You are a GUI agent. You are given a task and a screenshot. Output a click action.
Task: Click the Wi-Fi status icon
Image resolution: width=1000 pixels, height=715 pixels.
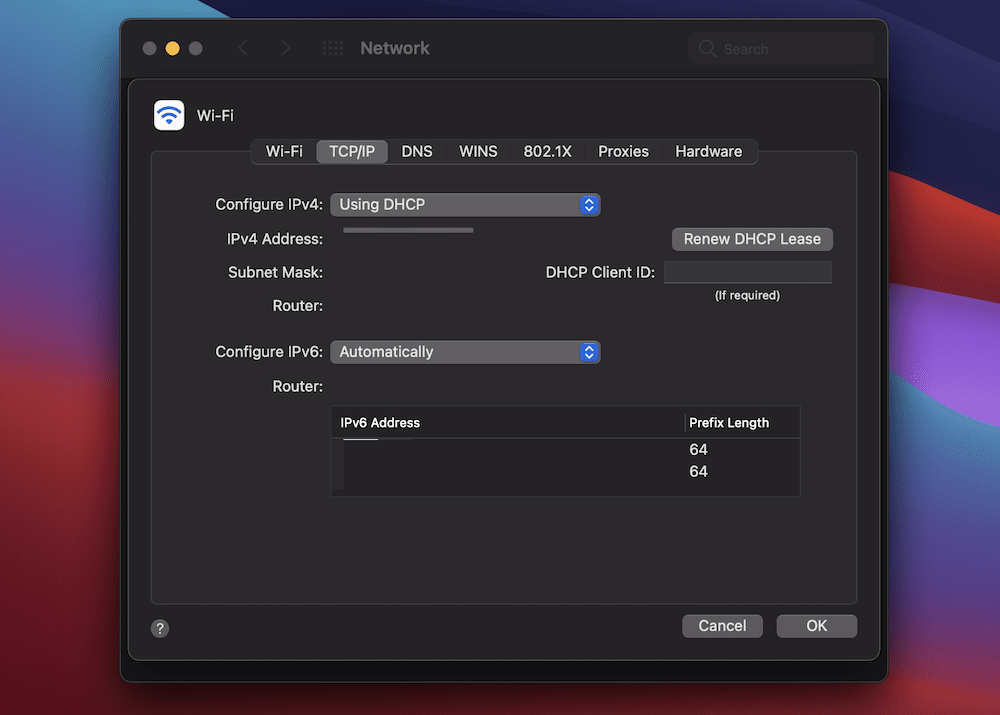coord(168,115)
